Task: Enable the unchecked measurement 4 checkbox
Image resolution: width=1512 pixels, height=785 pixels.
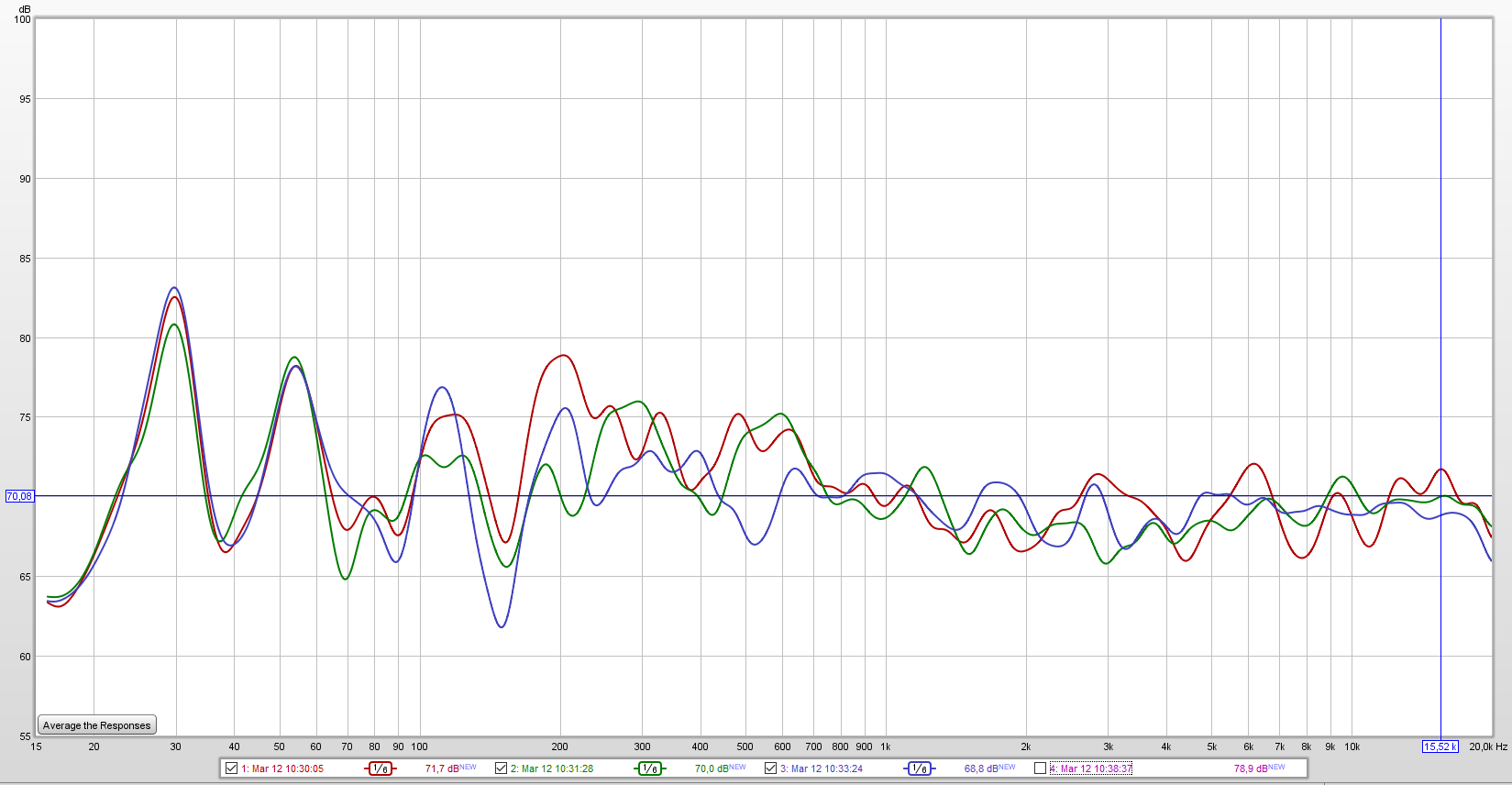Action: (1040, 768)
